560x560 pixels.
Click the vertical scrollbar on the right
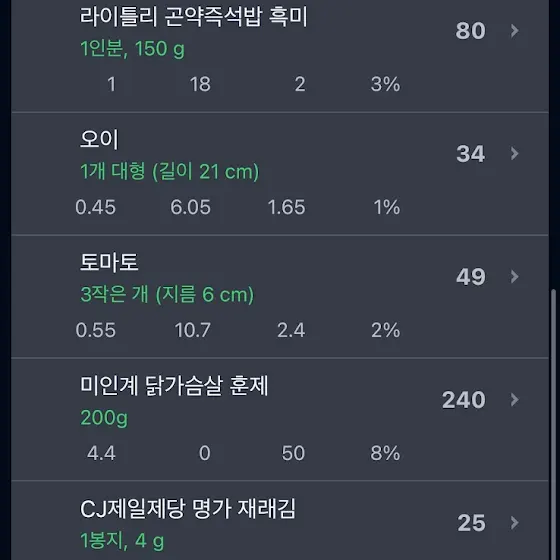[554, 424]
